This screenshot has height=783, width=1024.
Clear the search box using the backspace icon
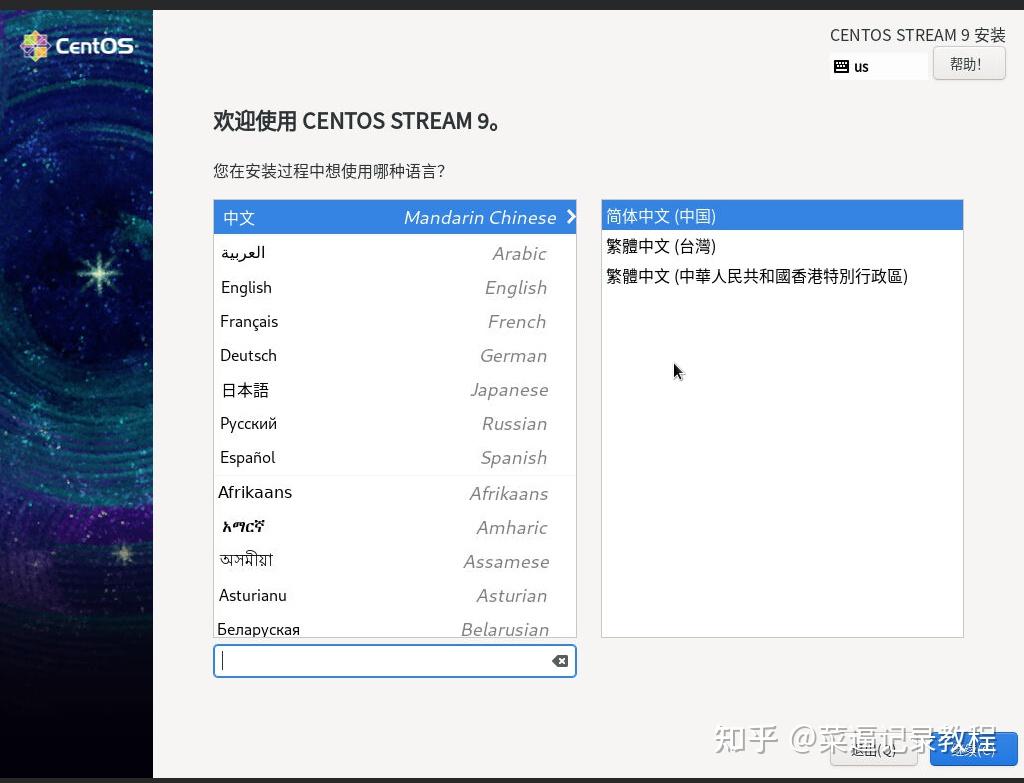pos(560,660)
